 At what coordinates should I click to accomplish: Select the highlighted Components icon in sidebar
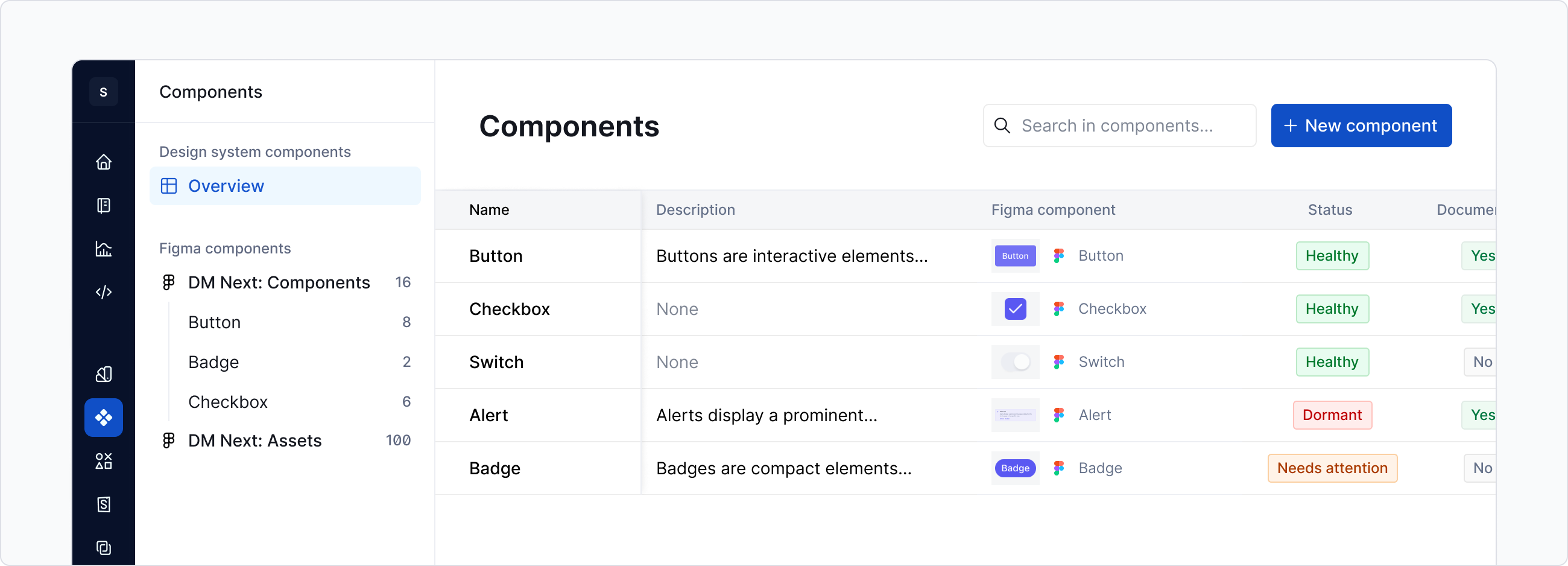pos(104,418)
